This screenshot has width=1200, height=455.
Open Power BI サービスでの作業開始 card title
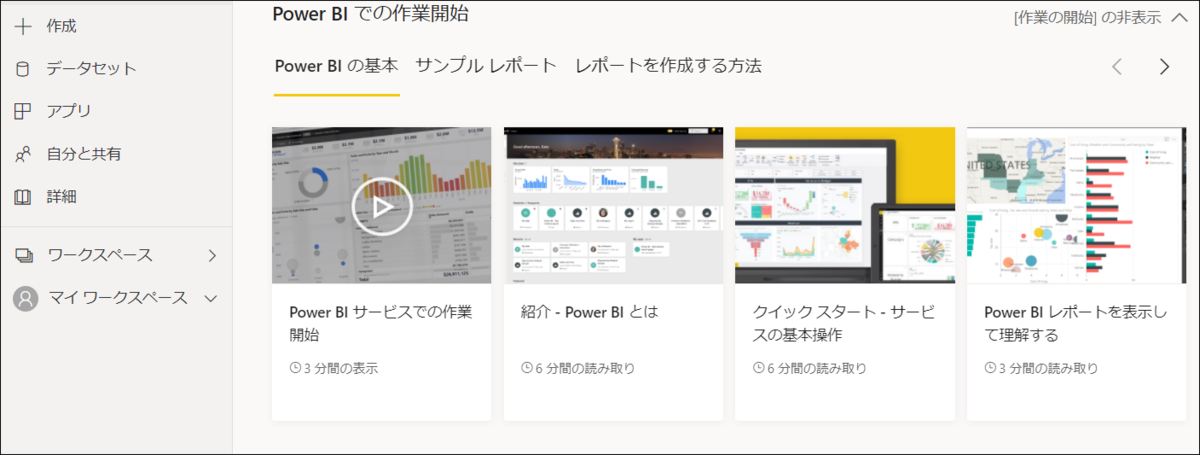pyautogui.click(x=380, y=322)
